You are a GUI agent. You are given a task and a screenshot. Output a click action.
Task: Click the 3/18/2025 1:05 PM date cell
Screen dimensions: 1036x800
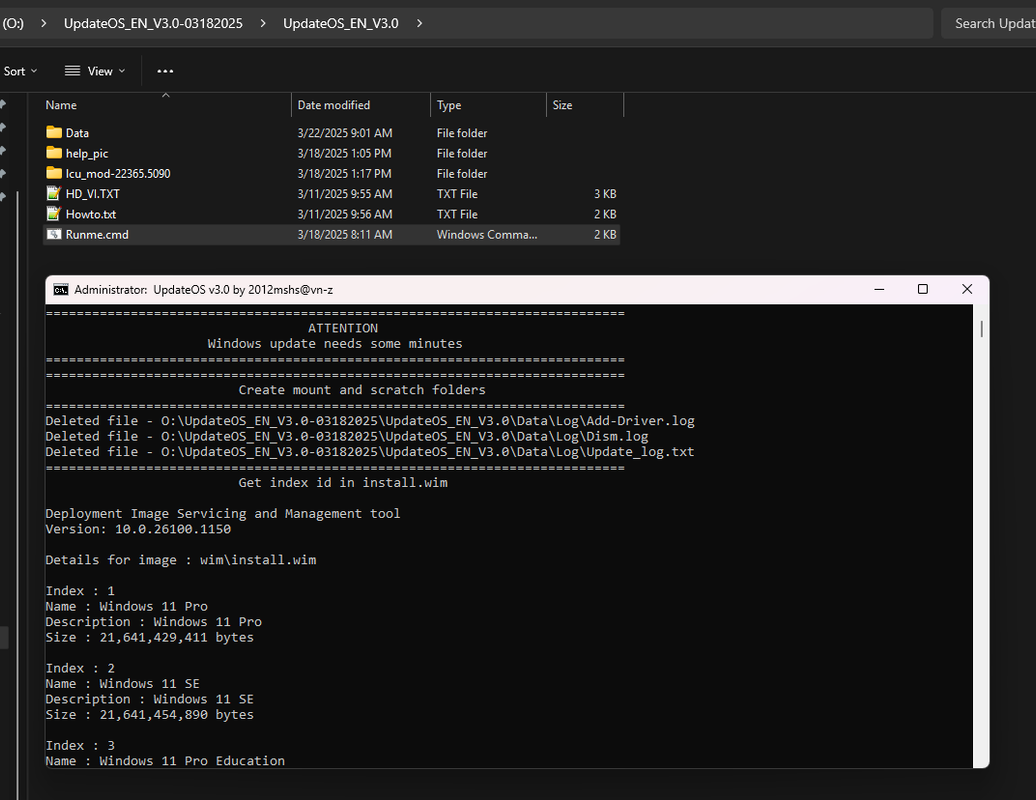[344, 153]
